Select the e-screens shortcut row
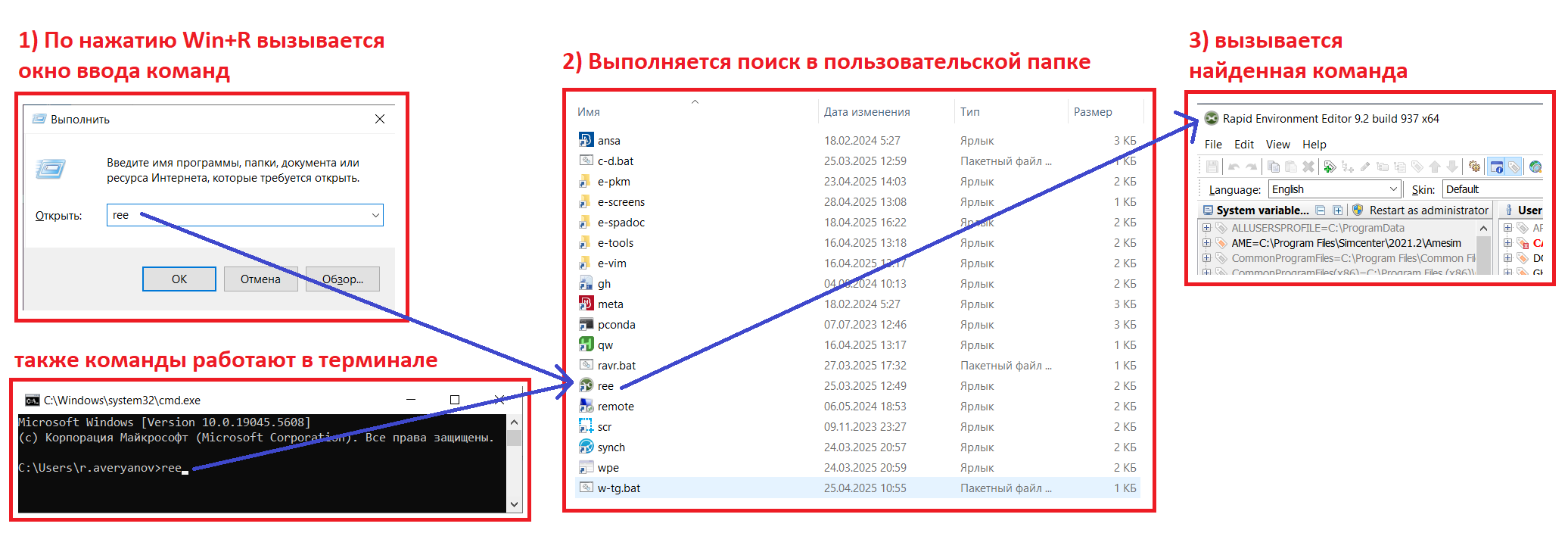The image size is (1568, 533). click(x=859, y=202)
